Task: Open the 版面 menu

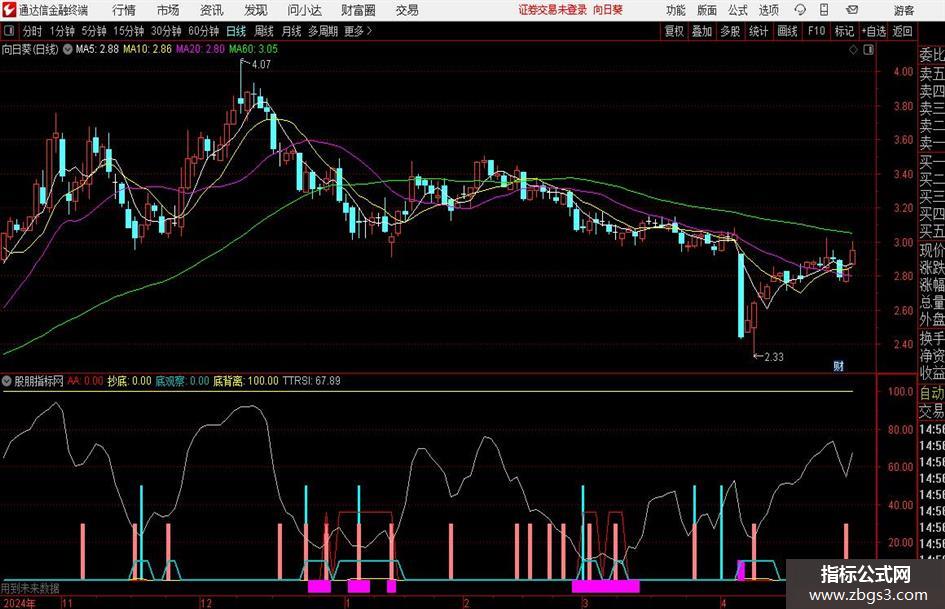Action: point(707,10)
